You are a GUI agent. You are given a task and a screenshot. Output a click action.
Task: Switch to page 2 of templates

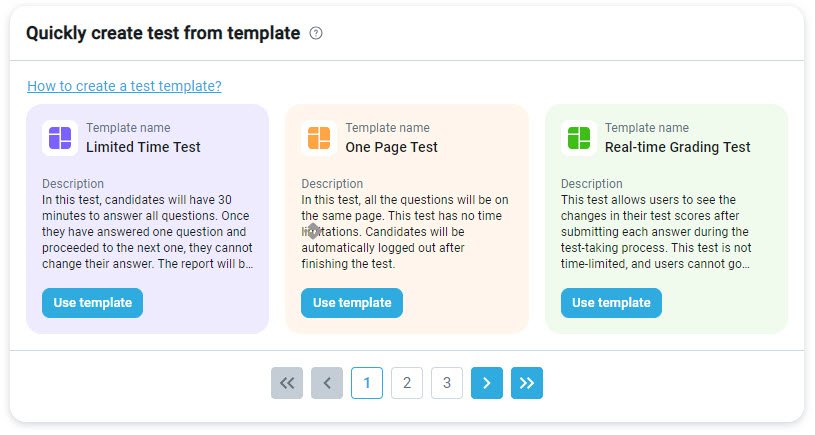point(407,382)
